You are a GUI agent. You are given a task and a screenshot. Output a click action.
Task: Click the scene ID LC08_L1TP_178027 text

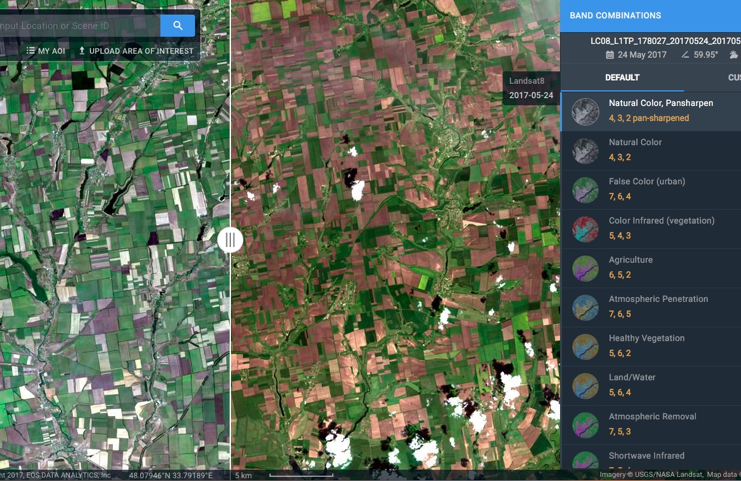(x=665, y=41)
